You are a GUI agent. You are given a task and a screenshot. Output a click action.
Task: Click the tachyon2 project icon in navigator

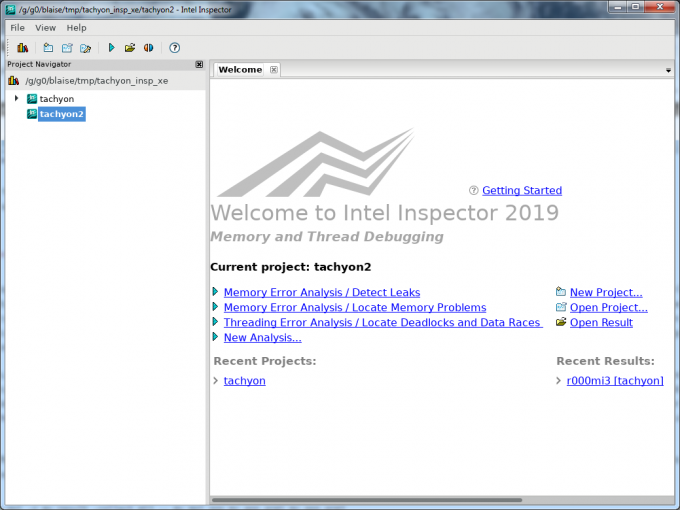pyautogui.click(x=32, y=114)
